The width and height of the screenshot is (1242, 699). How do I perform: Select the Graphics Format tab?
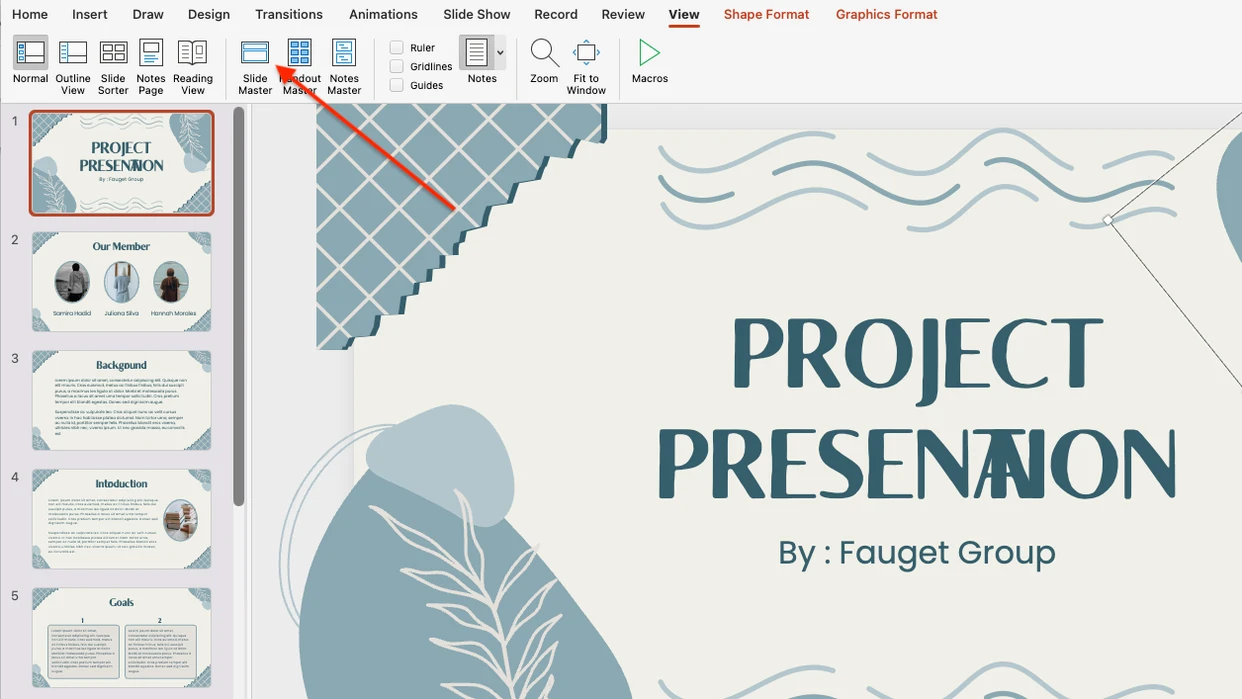[x=885, y=14]
